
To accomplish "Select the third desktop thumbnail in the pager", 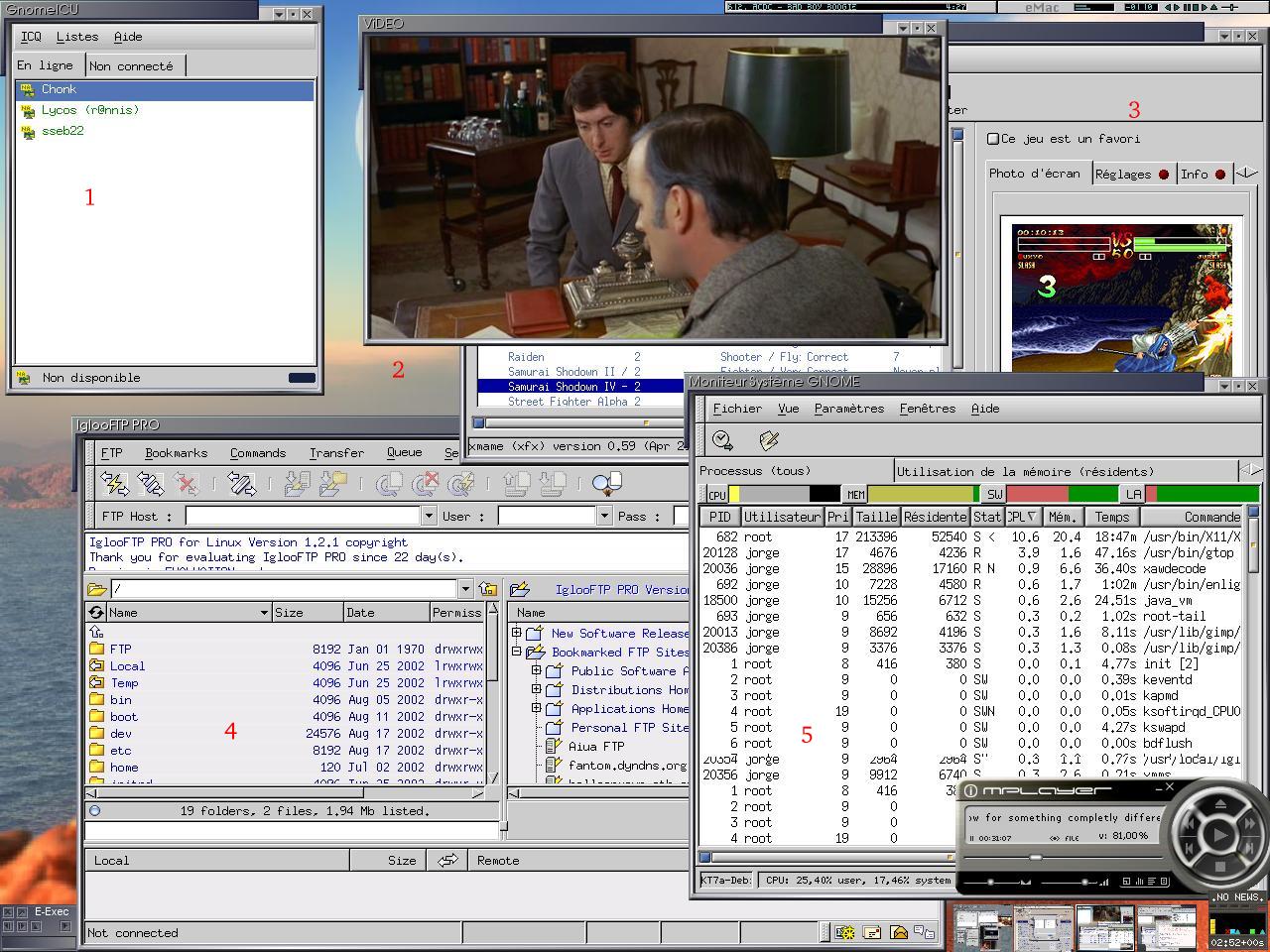I will (x=1104, y=928).
